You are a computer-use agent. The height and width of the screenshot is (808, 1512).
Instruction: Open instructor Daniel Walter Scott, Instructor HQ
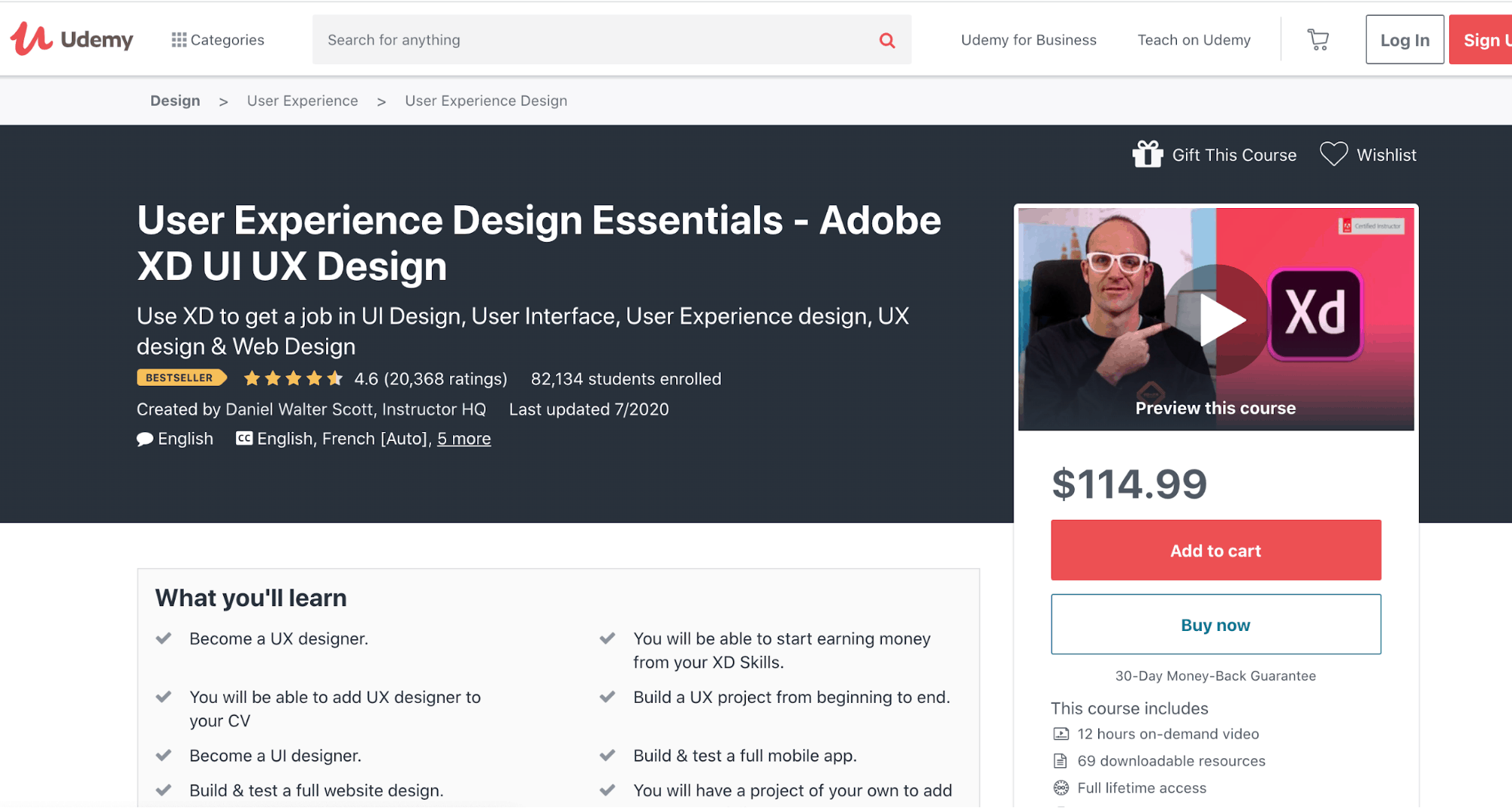point(355,409)
